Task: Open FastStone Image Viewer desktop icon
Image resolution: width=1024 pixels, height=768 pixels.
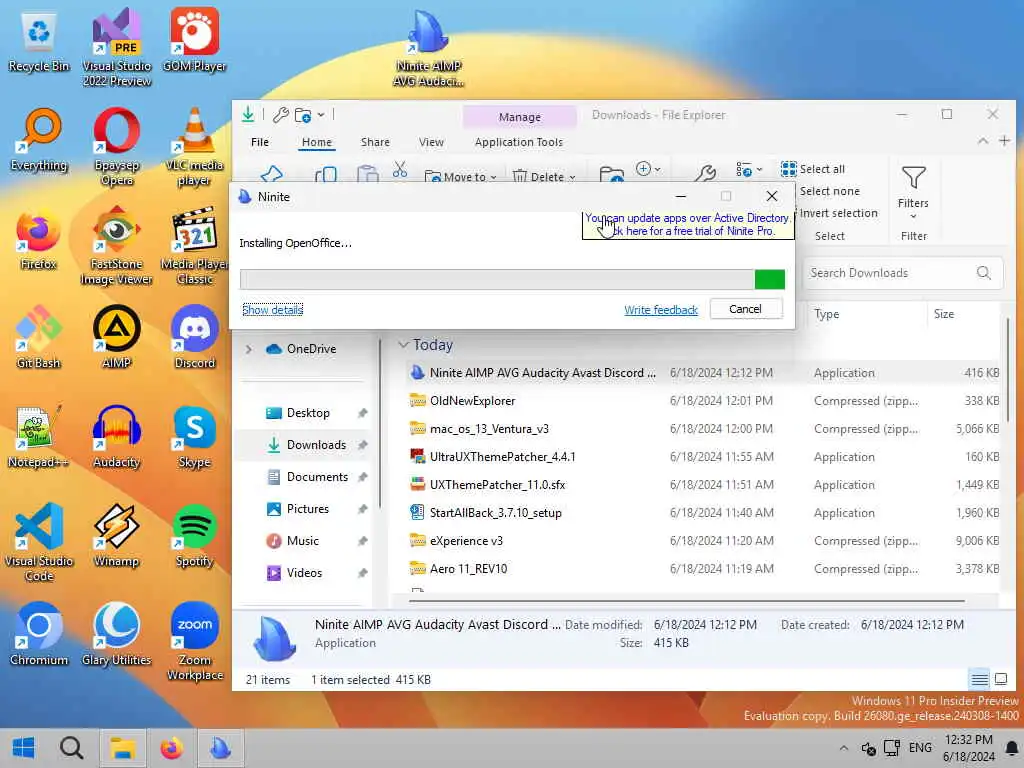Action: pos(116,246)
